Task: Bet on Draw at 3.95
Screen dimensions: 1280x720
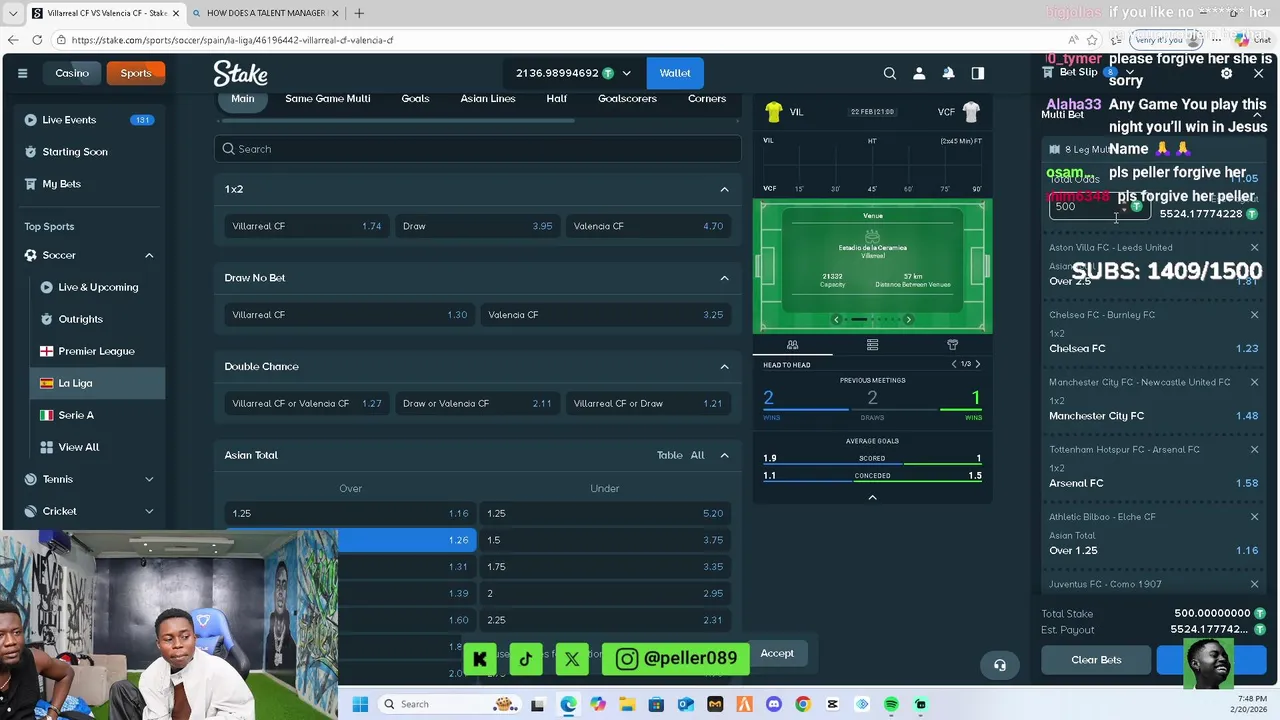Action: point(478,226)
